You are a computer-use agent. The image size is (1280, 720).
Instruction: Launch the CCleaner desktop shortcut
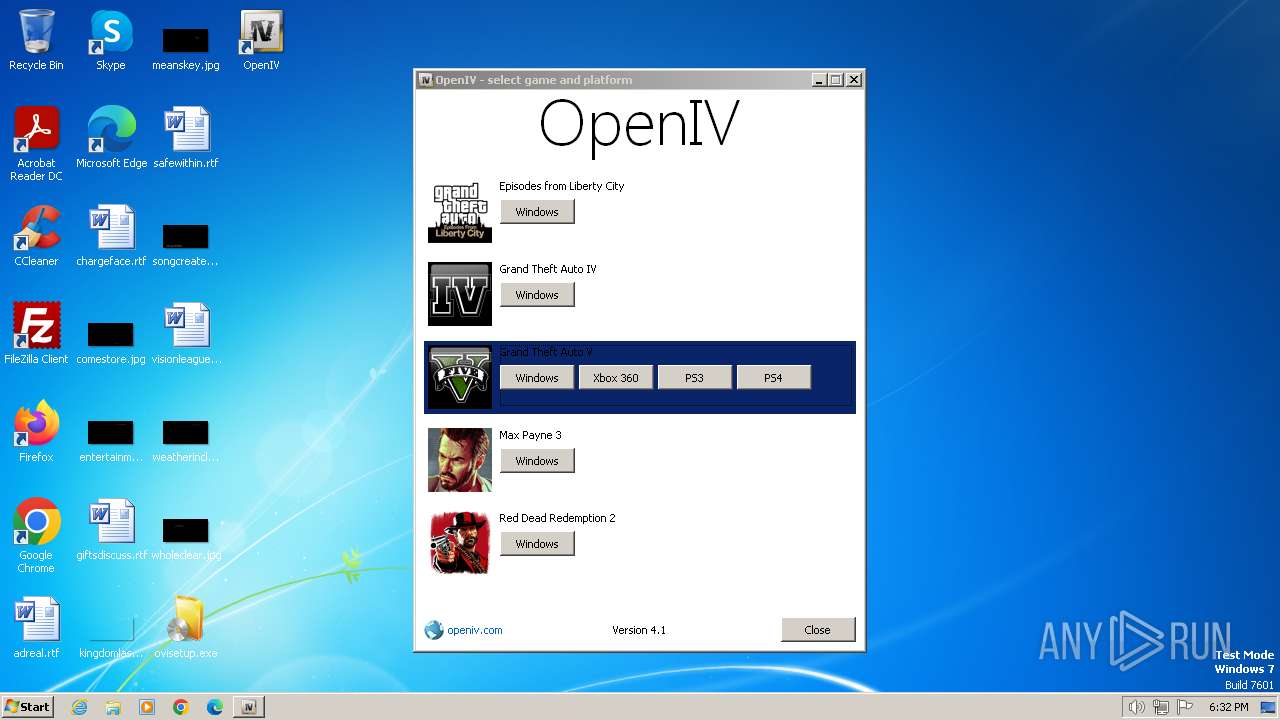pos(36,235)
